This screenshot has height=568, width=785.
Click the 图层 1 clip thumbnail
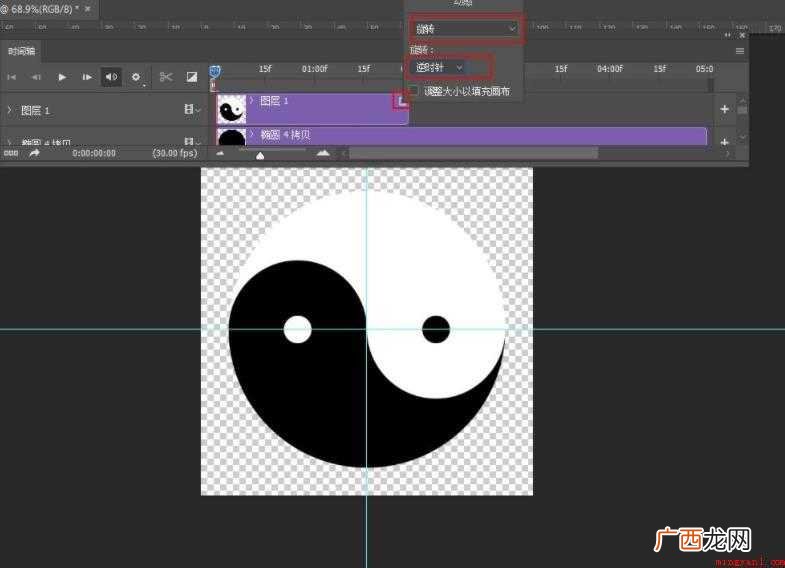pyautogui.click(x=232, y=109)
